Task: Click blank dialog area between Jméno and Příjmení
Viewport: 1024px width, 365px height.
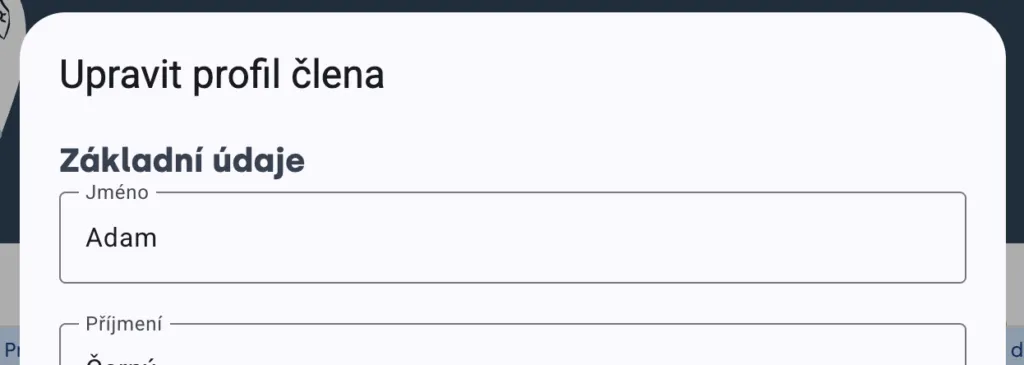Action: coord(512,302)
